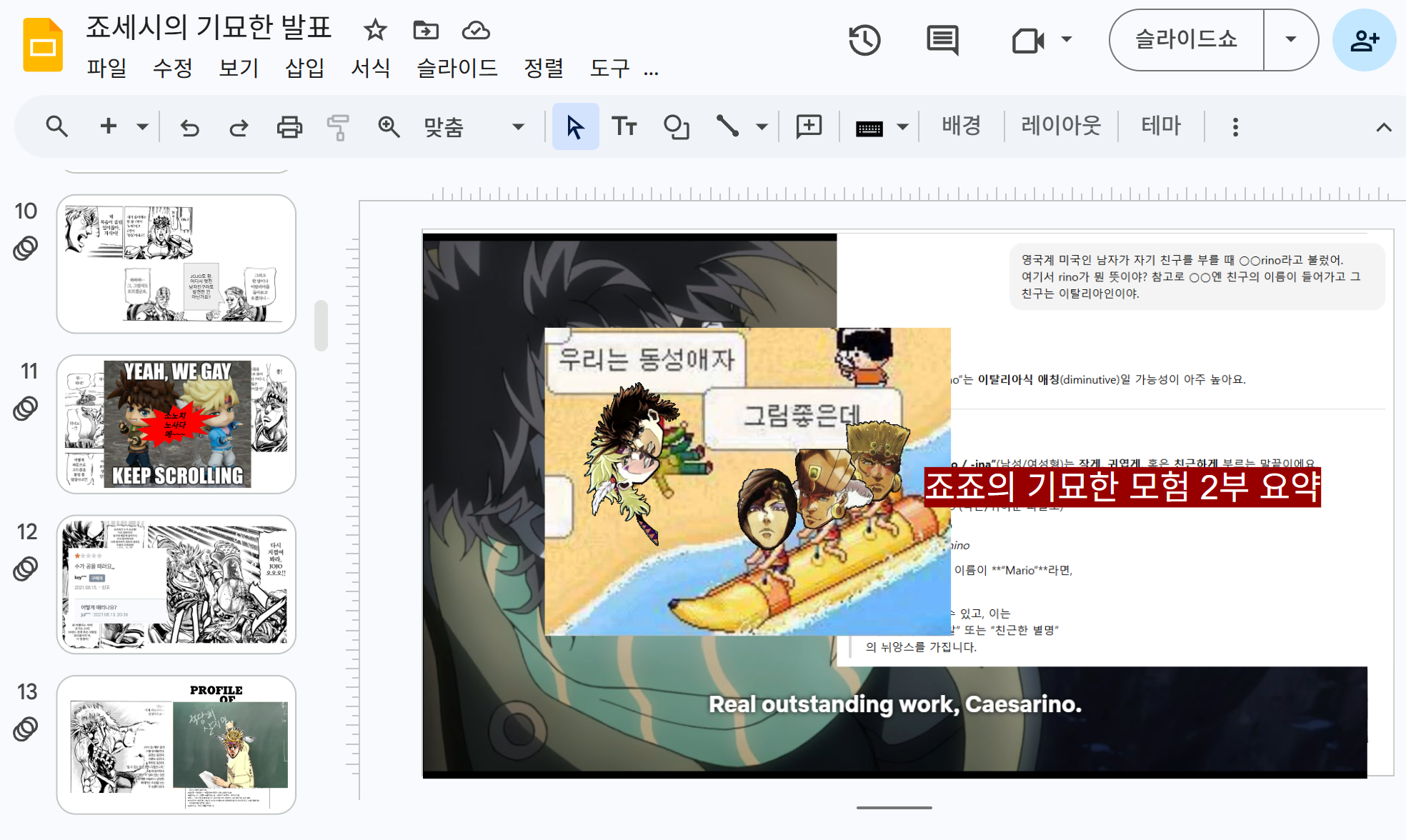
Task: Open the 서식 menu
Action: pyautogui.click(x=370, y=68)
